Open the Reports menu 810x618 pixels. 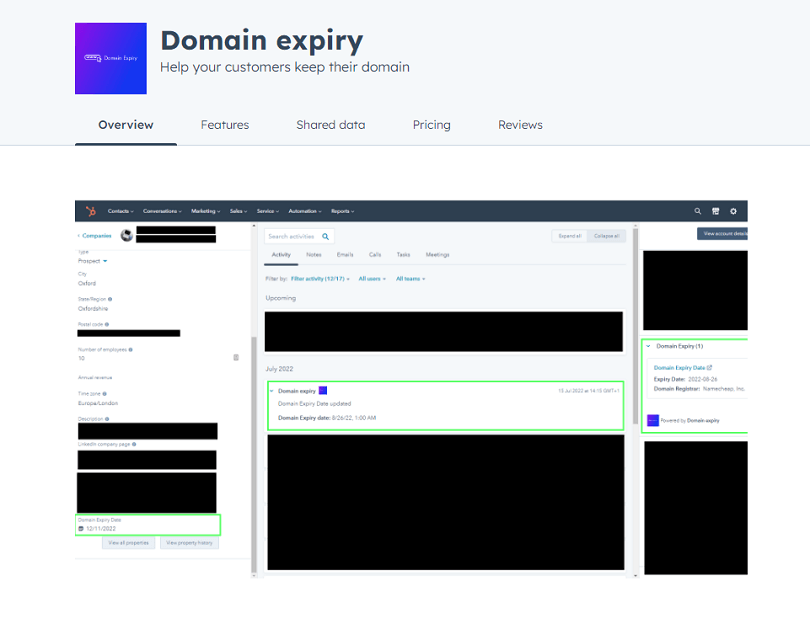pyautogui.click(x=342, y=211)
